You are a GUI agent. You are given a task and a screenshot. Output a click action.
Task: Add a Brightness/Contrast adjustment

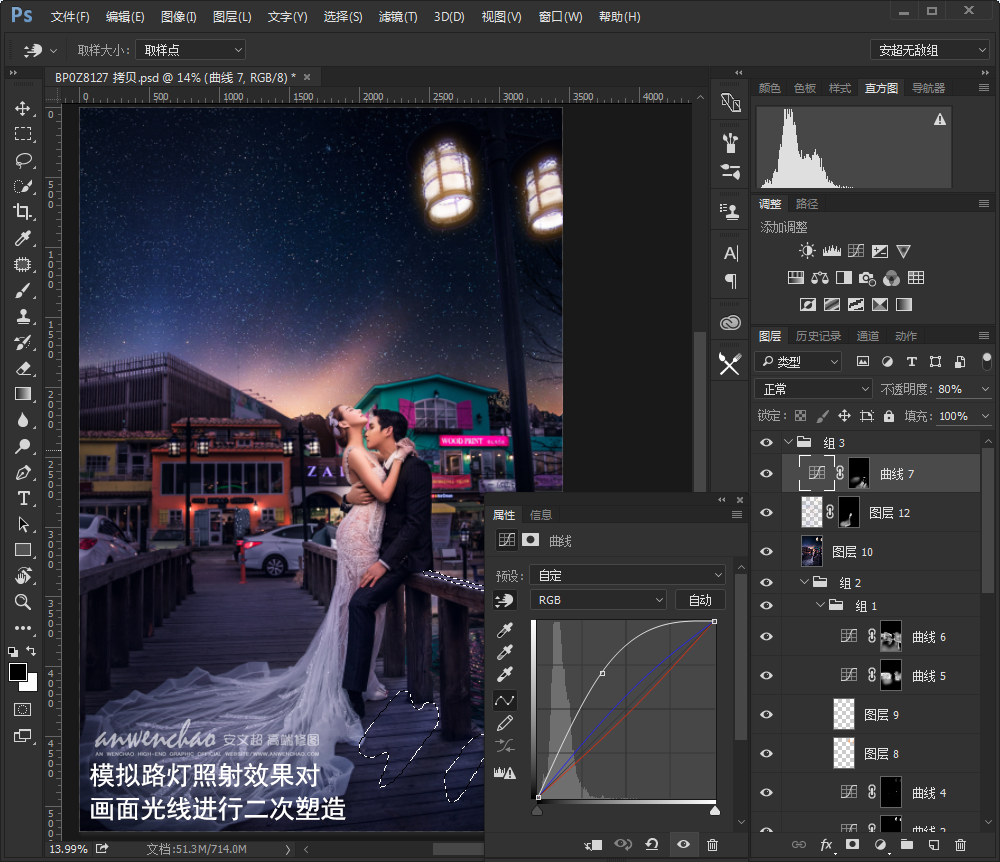[807, 251]
